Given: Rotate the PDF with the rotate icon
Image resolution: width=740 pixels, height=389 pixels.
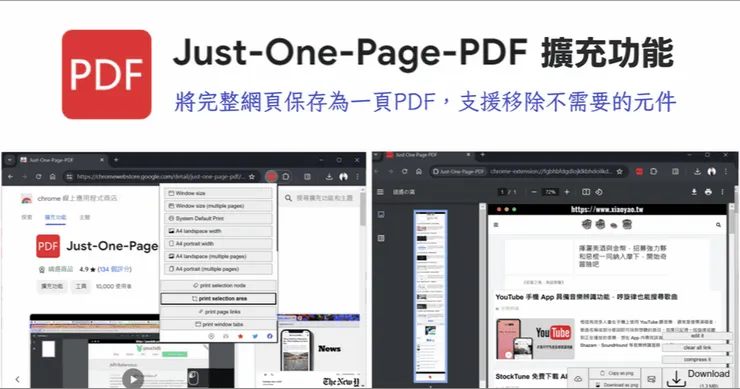Looking at the screenshot, I should pos(599,192).
